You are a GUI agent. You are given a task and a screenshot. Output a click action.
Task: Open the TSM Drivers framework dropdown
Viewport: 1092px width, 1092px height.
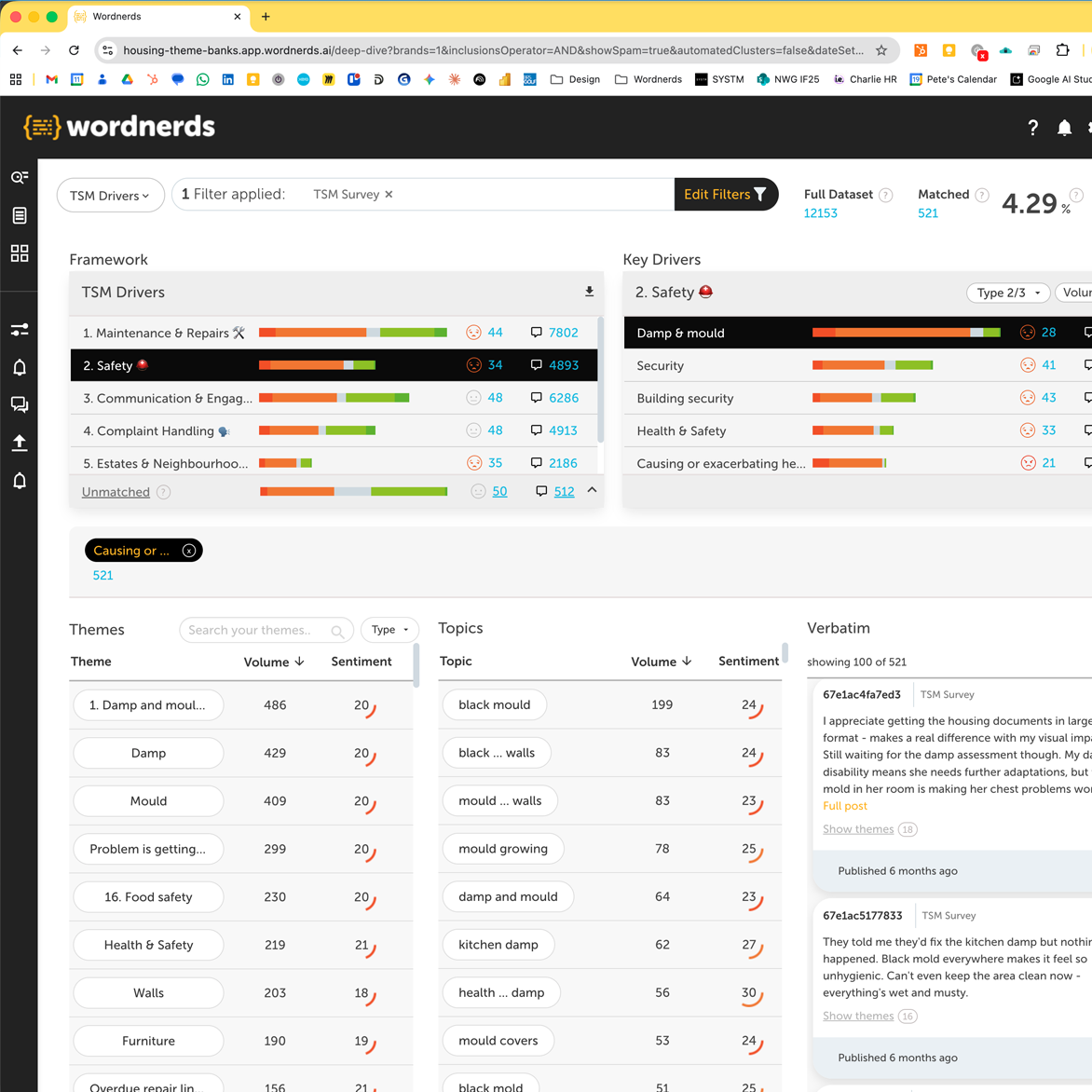(x=110, y=196)
